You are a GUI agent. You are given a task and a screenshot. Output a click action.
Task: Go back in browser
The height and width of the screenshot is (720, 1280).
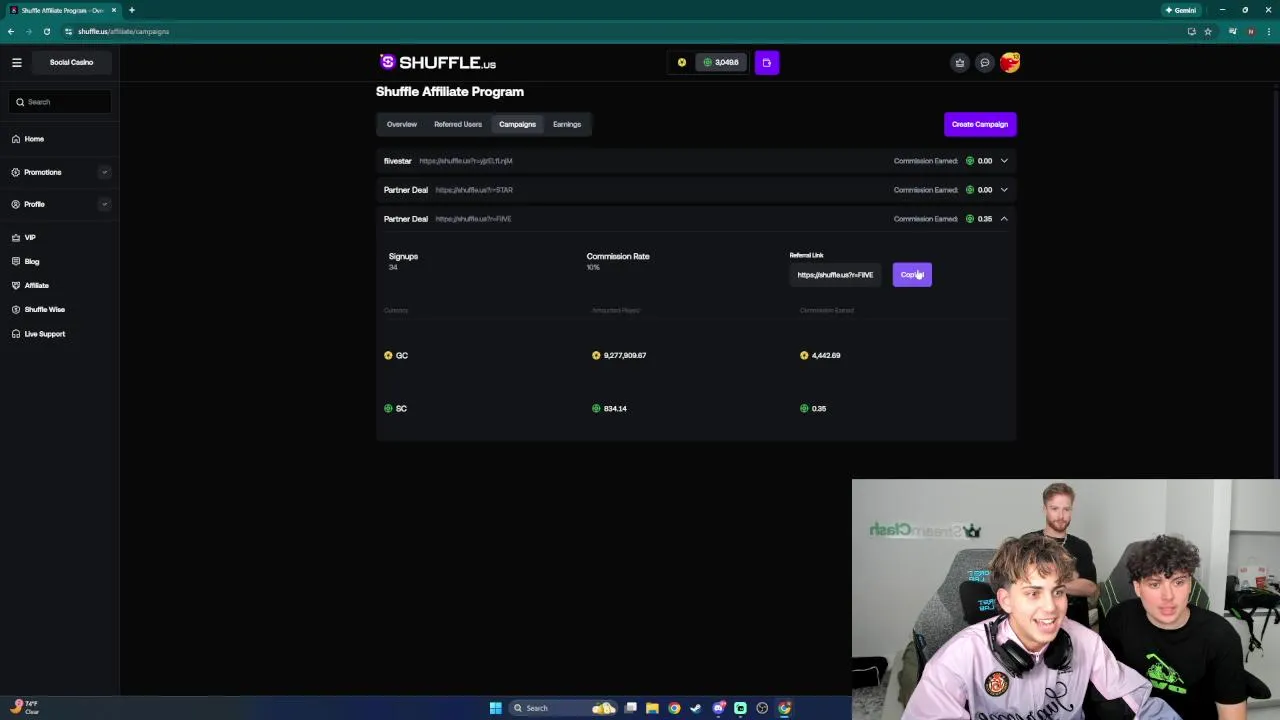coord(11,31)
